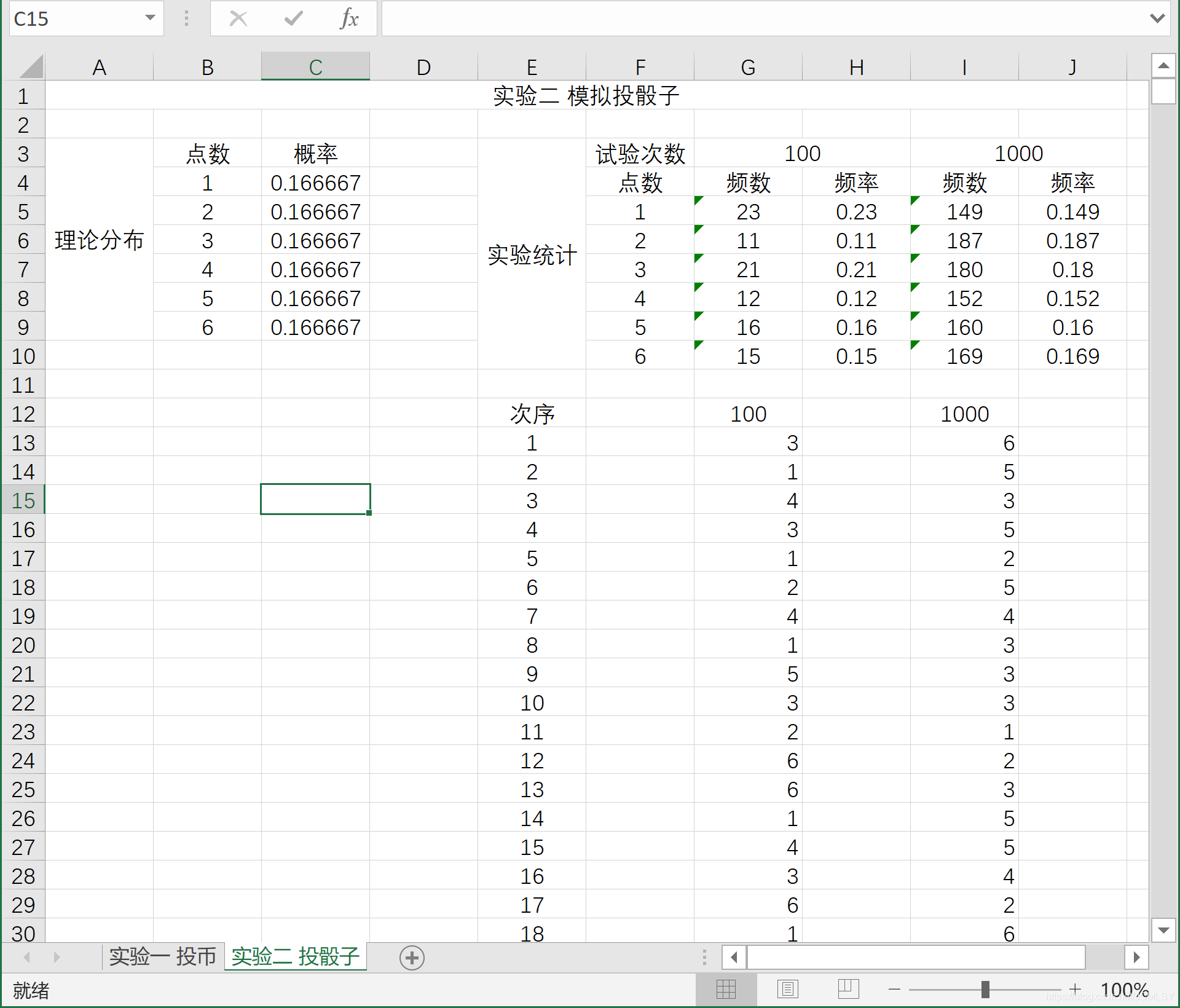This screenshot has width=1180, height=1008.
Task: Click the 100% zoom level button
Action: point(1124,990)
